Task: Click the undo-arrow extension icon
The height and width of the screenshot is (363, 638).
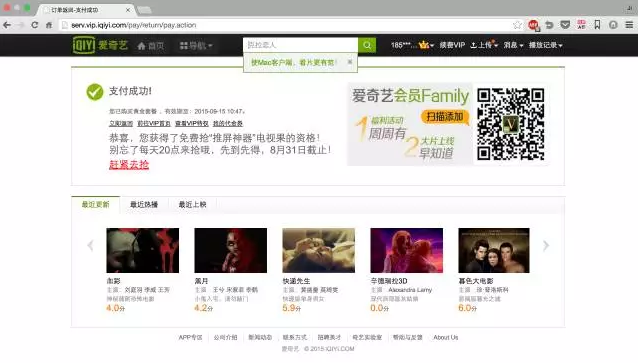Action: click(549, 25)
